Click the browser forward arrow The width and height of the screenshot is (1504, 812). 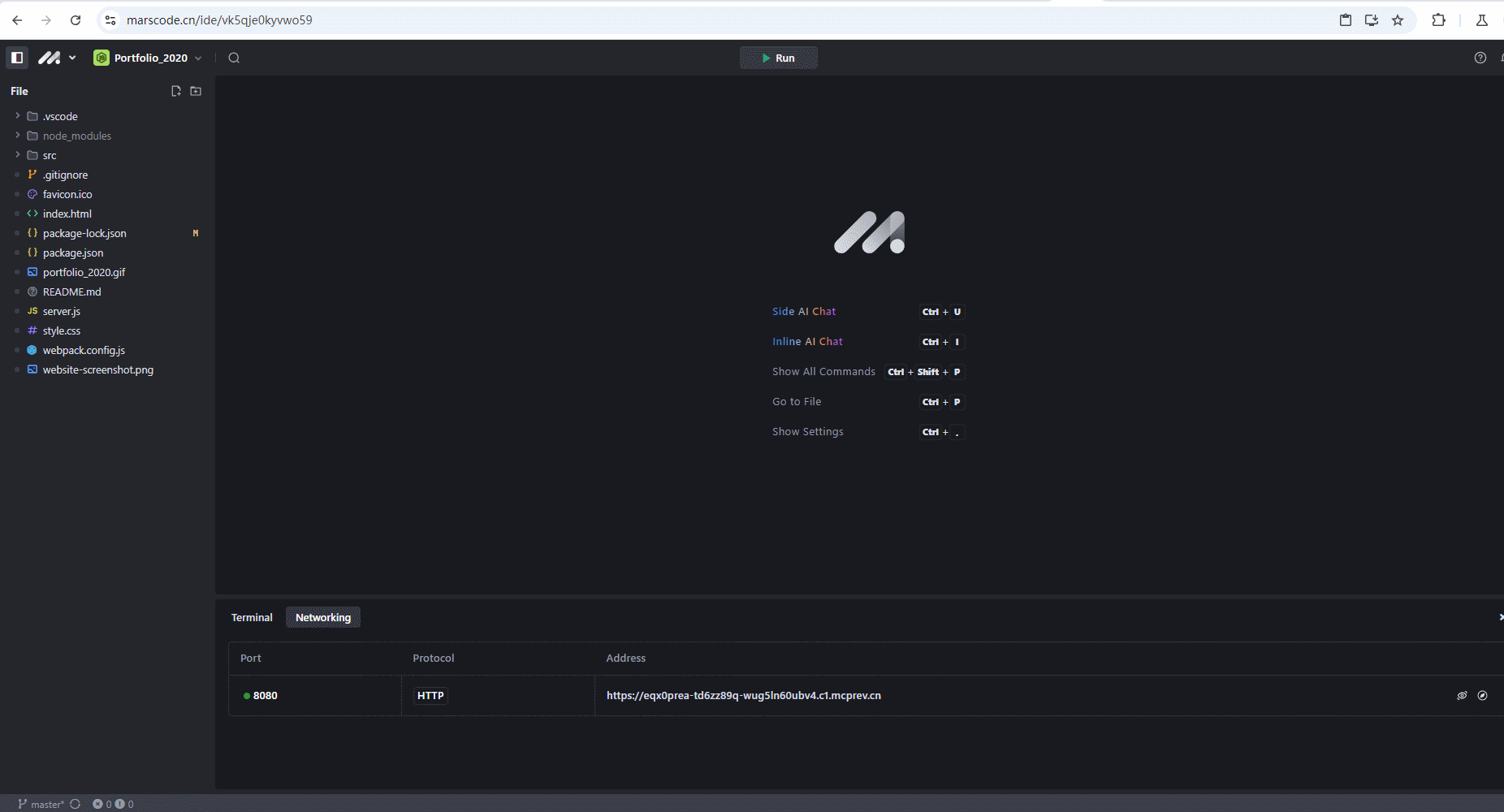point(46,20)
